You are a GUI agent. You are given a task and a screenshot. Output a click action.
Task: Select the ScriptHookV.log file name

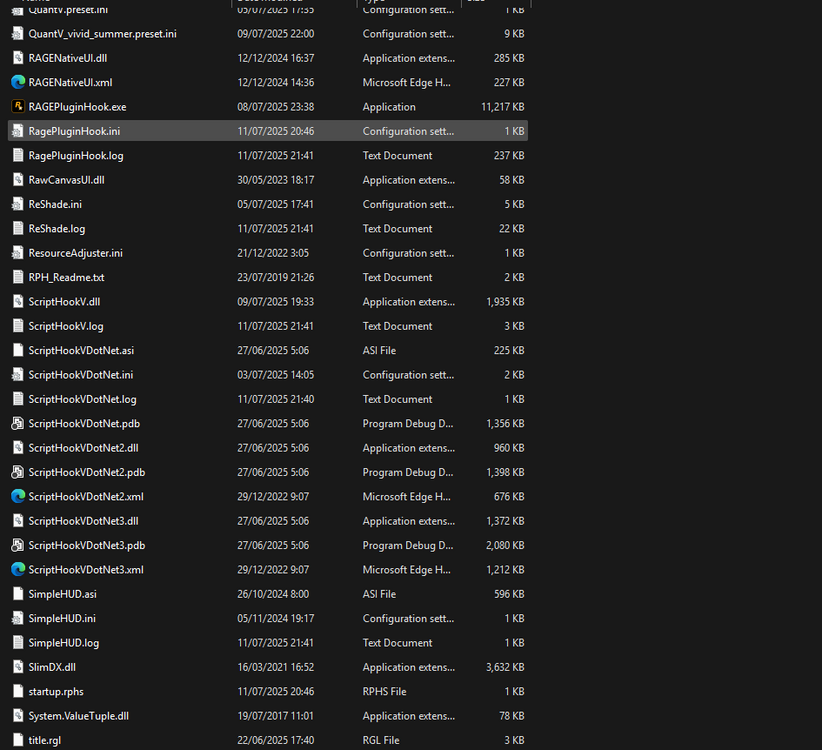tap(66, 326)
